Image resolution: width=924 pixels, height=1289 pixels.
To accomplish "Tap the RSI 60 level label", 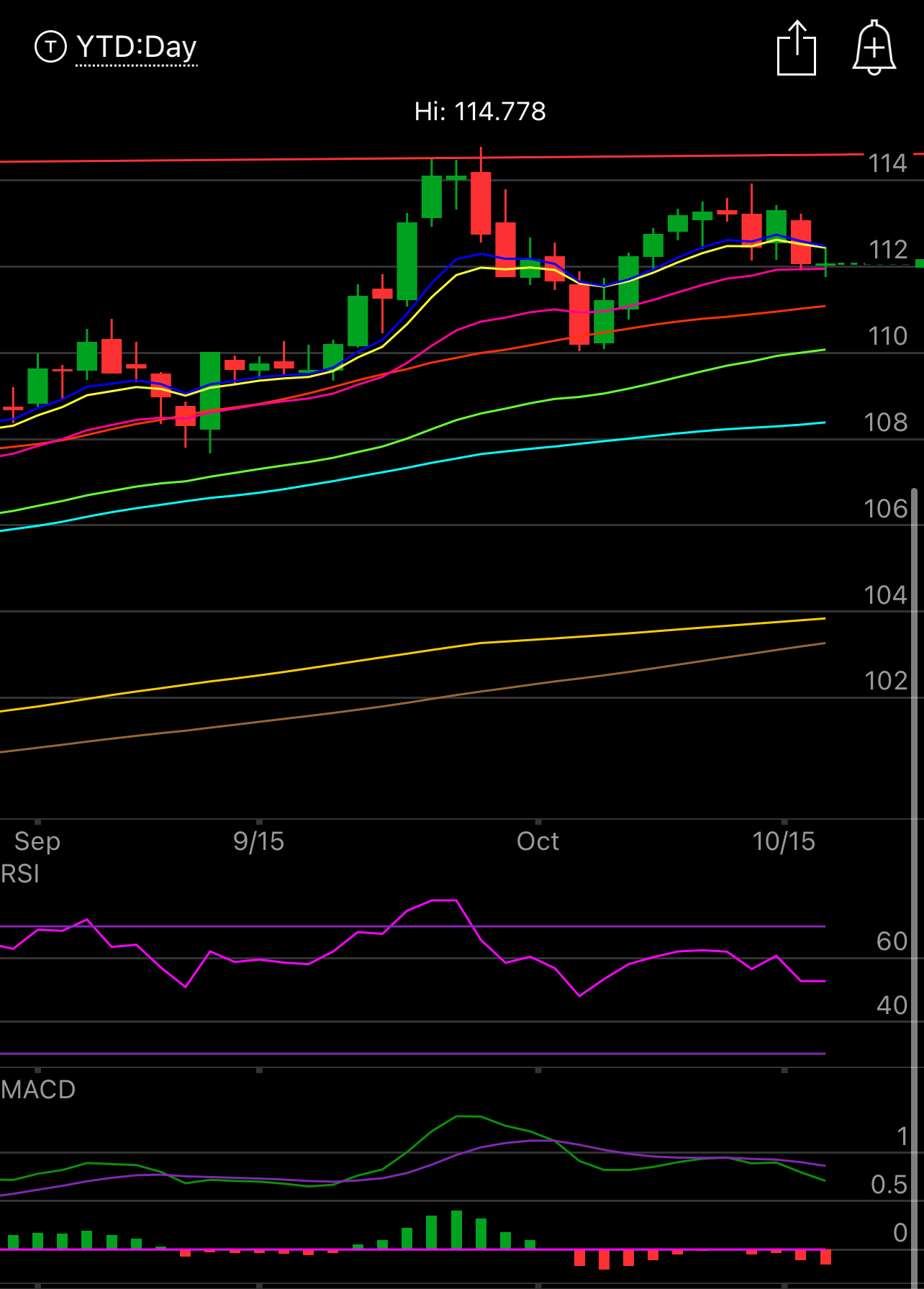I will pyautogui.click(x=892, y=941).
